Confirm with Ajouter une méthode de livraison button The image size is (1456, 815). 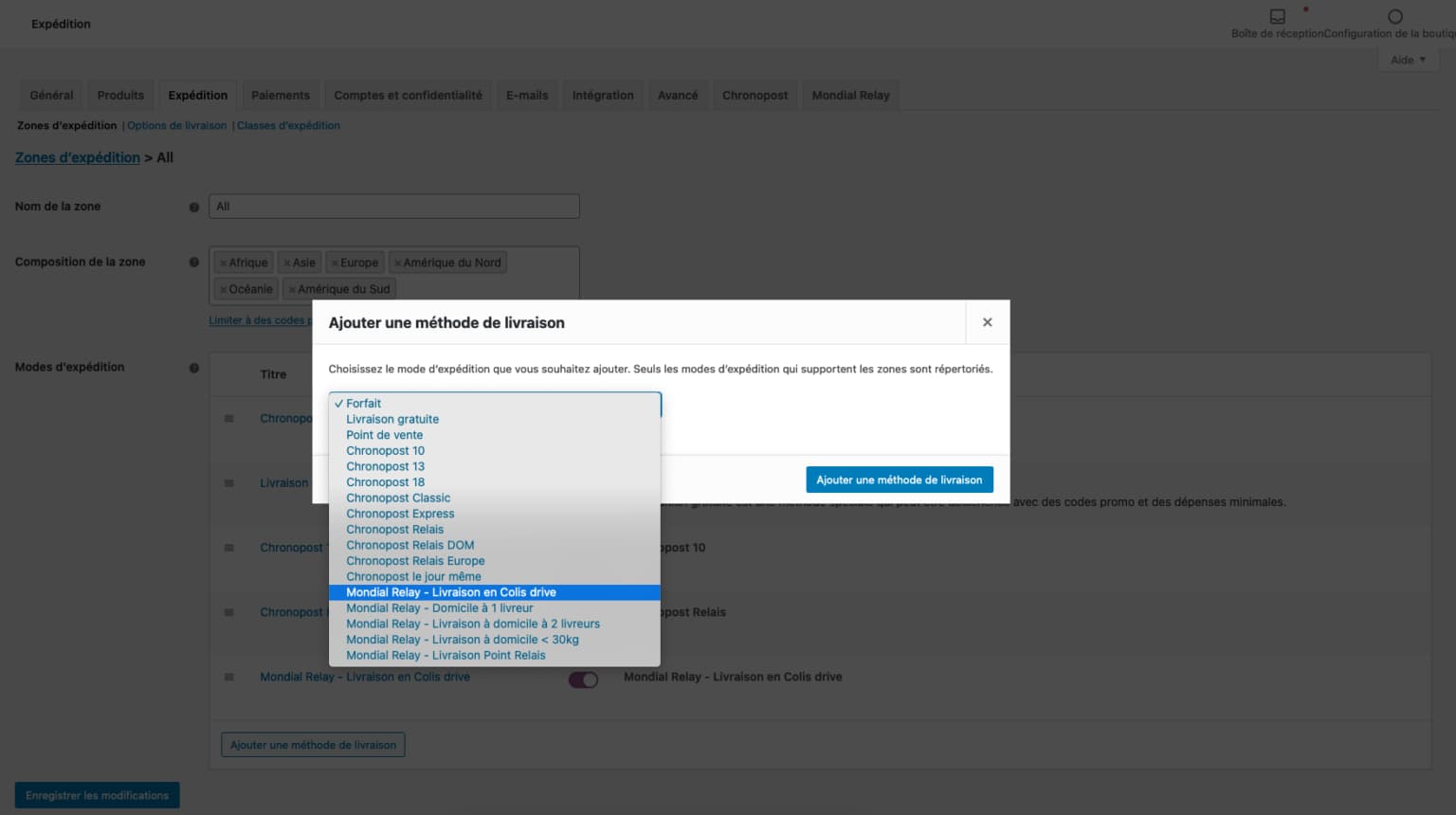tap(899, 480)
